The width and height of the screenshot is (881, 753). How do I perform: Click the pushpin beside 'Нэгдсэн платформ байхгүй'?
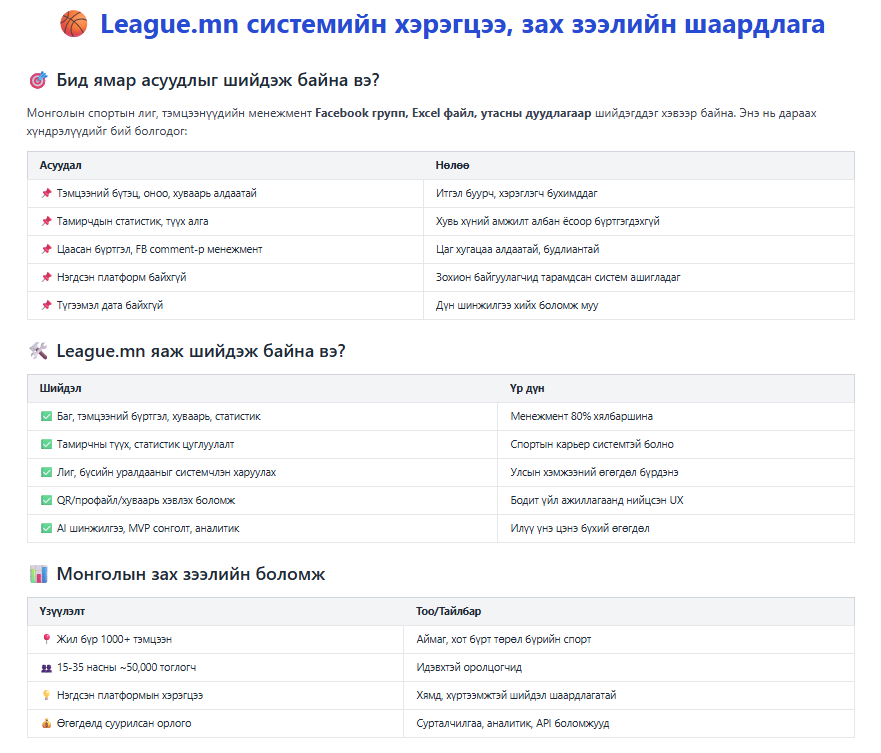tap(46, 277)
